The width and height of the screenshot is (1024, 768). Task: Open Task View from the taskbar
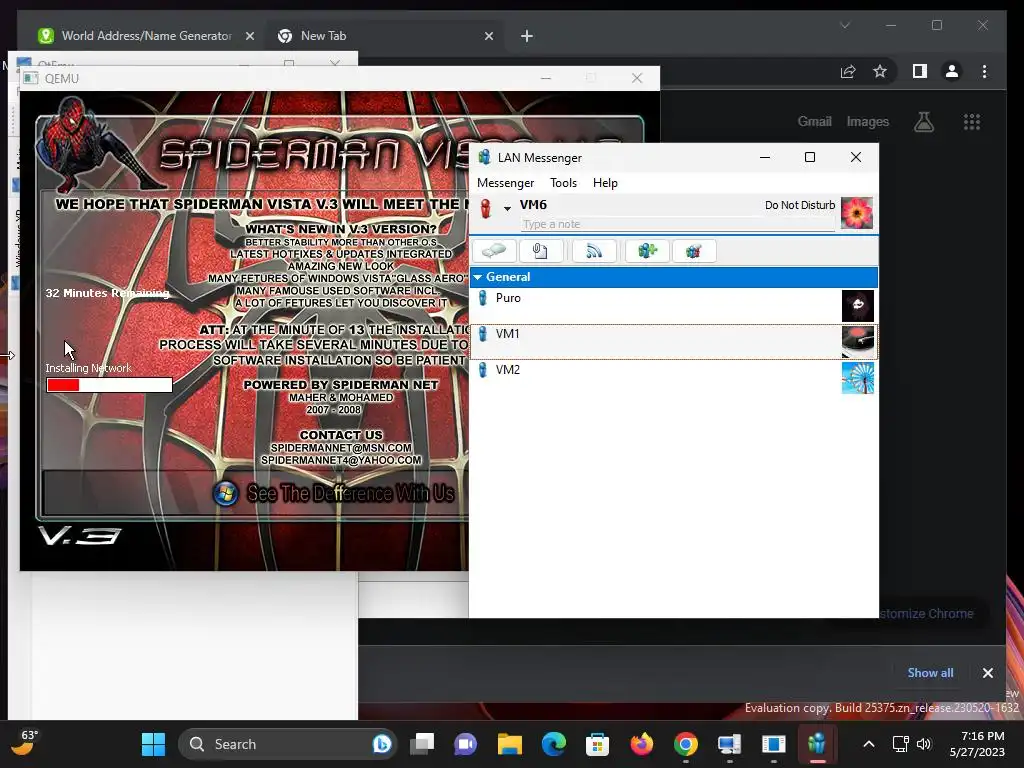tap(422, 744)
